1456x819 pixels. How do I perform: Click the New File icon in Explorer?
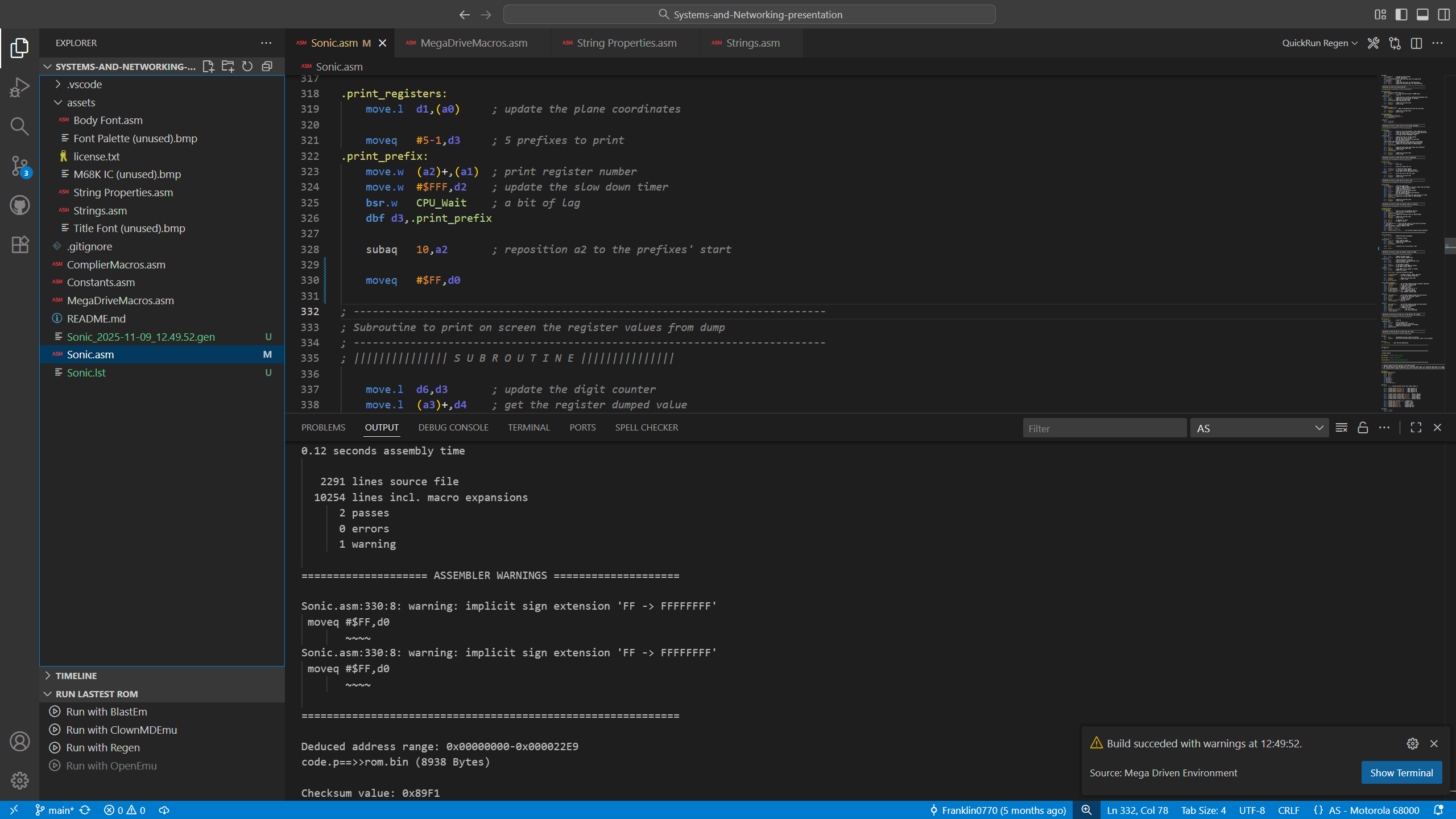tap(208, 67)
